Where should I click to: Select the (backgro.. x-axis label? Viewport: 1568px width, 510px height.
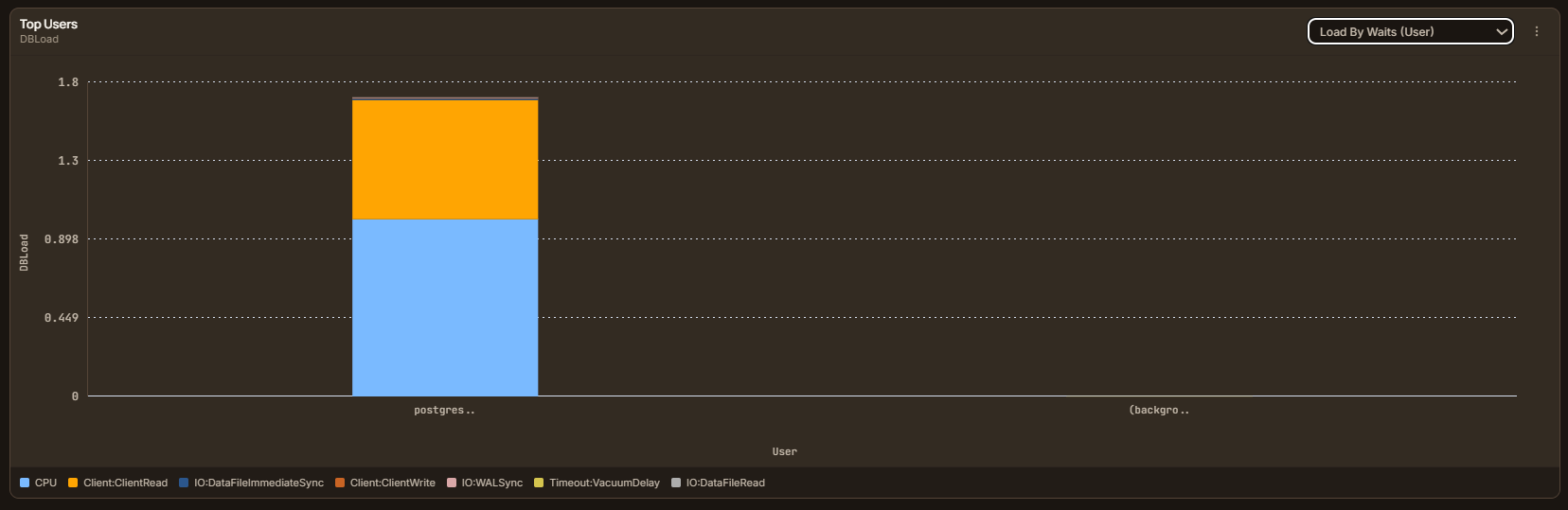tap(1159, 411)
